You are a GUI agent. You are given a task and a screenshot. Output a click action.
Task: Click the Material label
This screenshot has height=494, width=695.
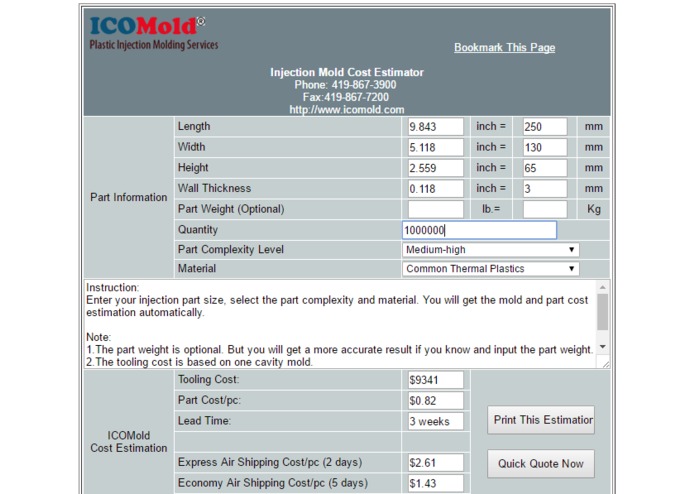(x=197, y=268)
